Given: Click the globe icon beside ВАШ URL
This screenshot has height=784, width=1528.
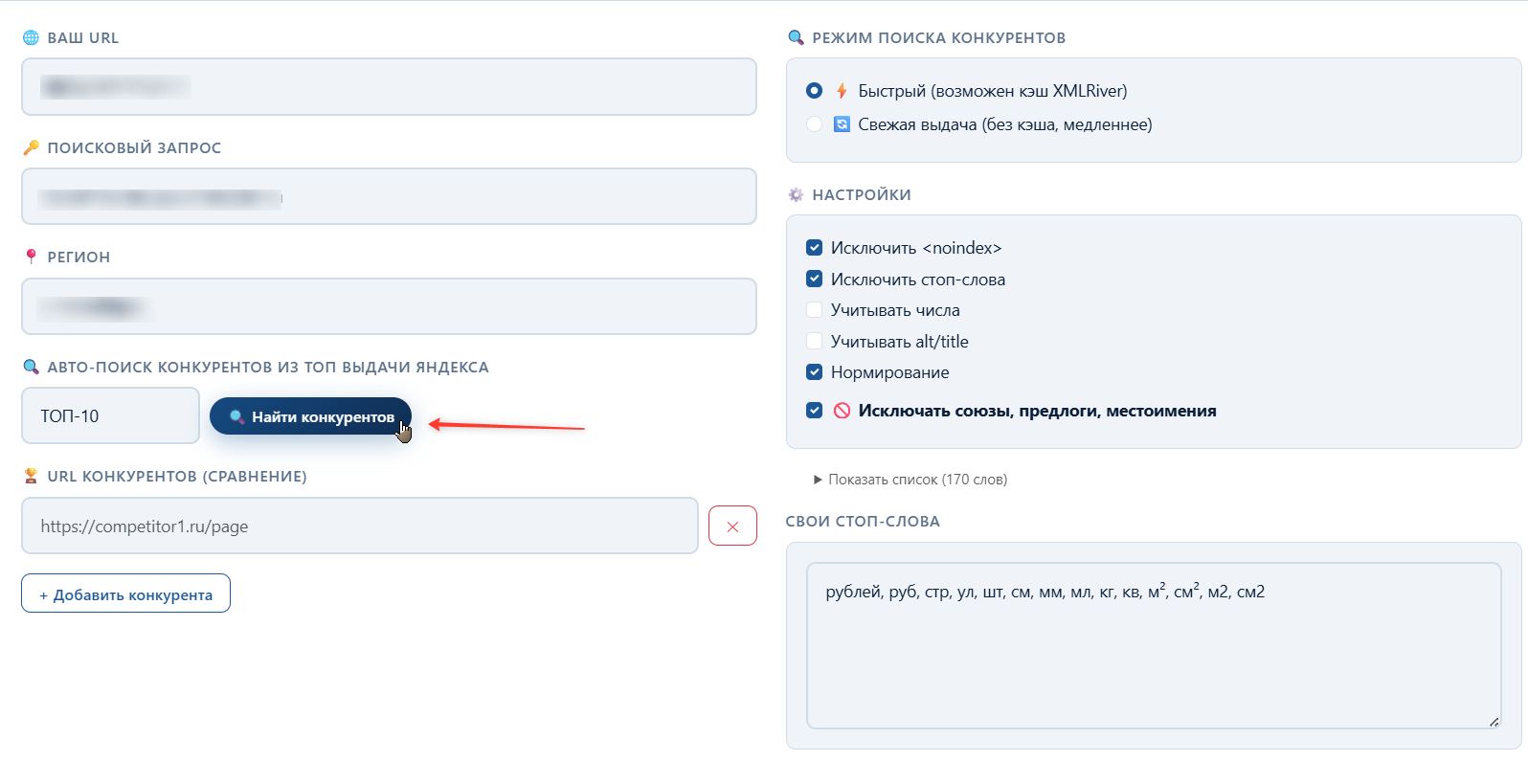Looking at the screenshot, I should pyautogui.click(x=31, y=38).
